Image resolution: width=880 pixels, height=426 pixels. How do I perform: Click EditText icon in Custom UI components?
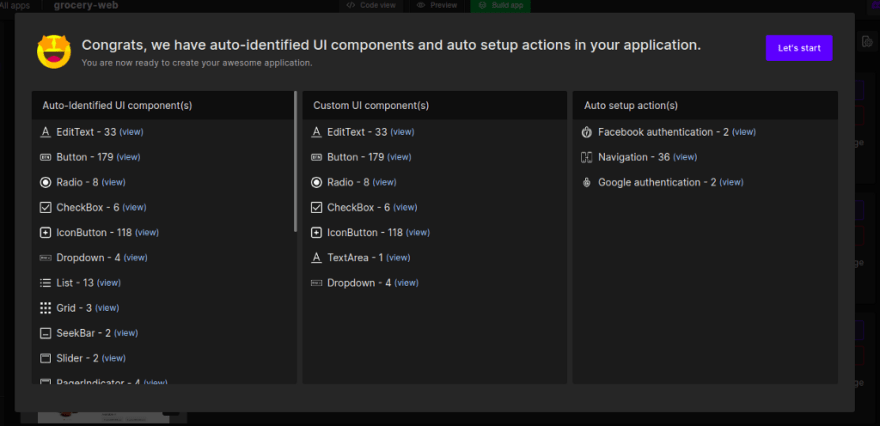click(317, 132)
